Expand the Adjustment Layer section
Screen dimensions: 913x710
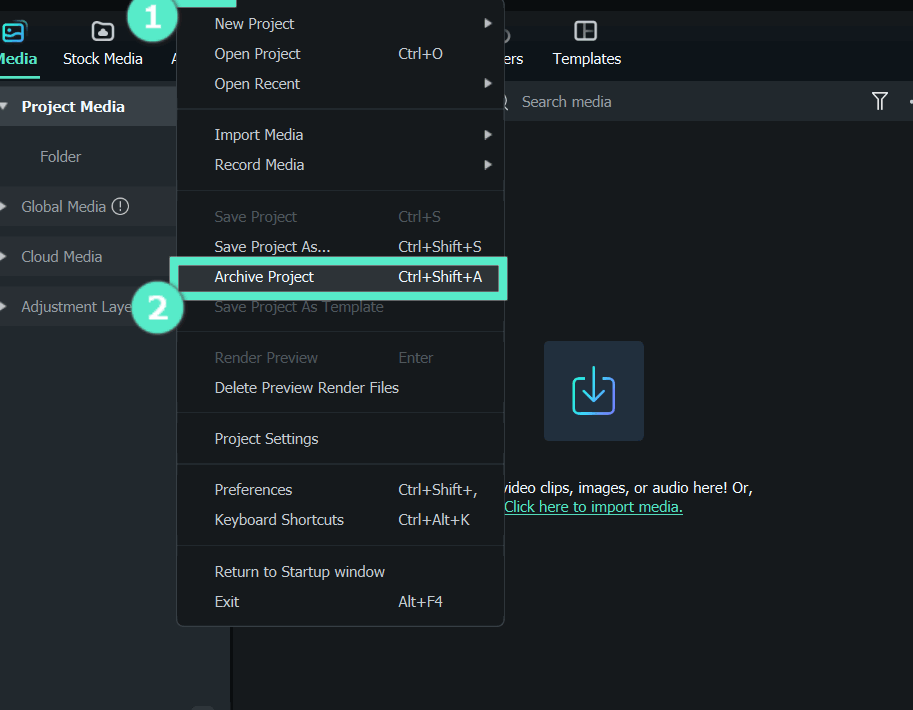(3, 306)
